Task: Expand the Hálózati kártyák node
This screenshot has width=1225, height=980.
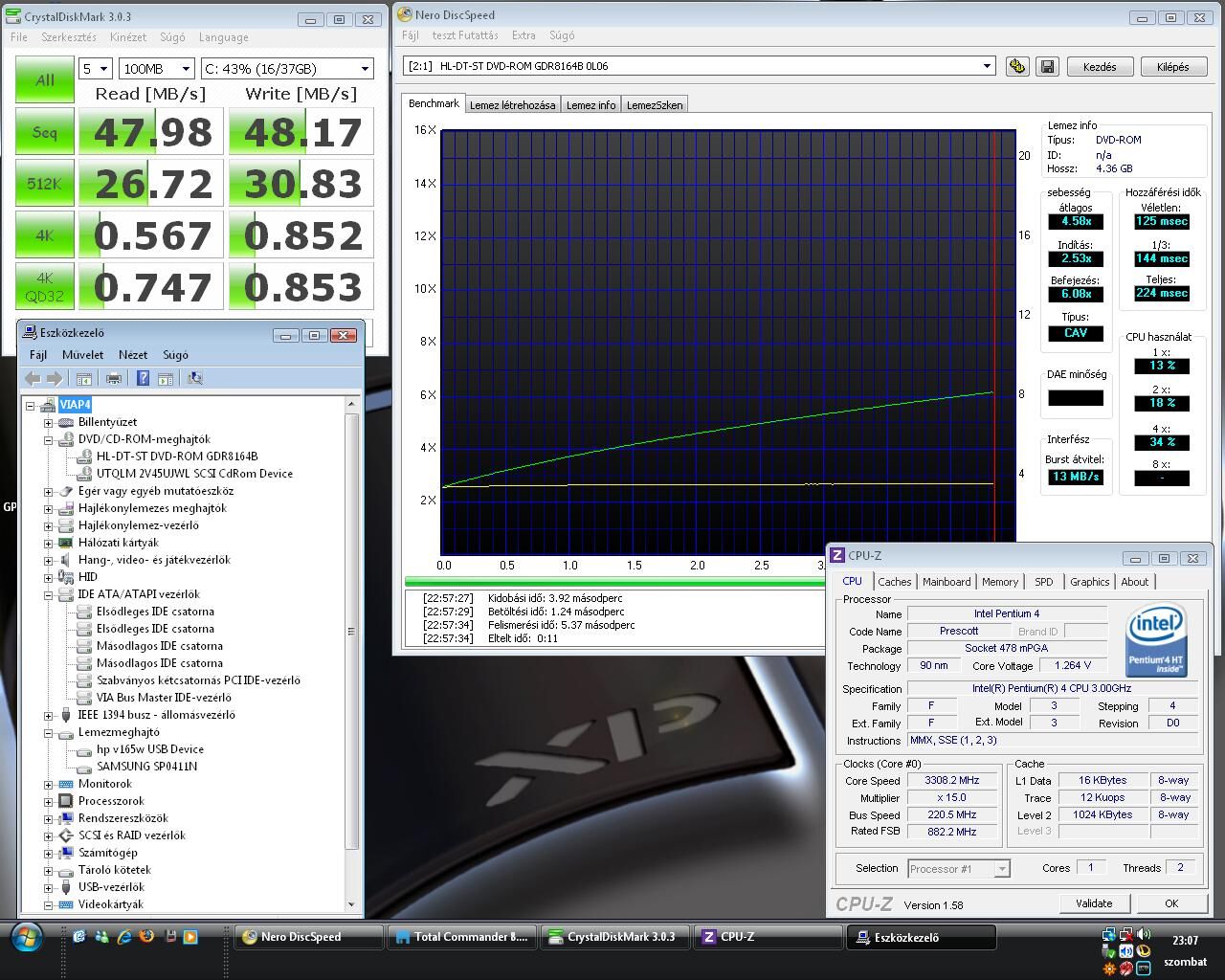Action: pyautogui.click(x=48, y=543)
